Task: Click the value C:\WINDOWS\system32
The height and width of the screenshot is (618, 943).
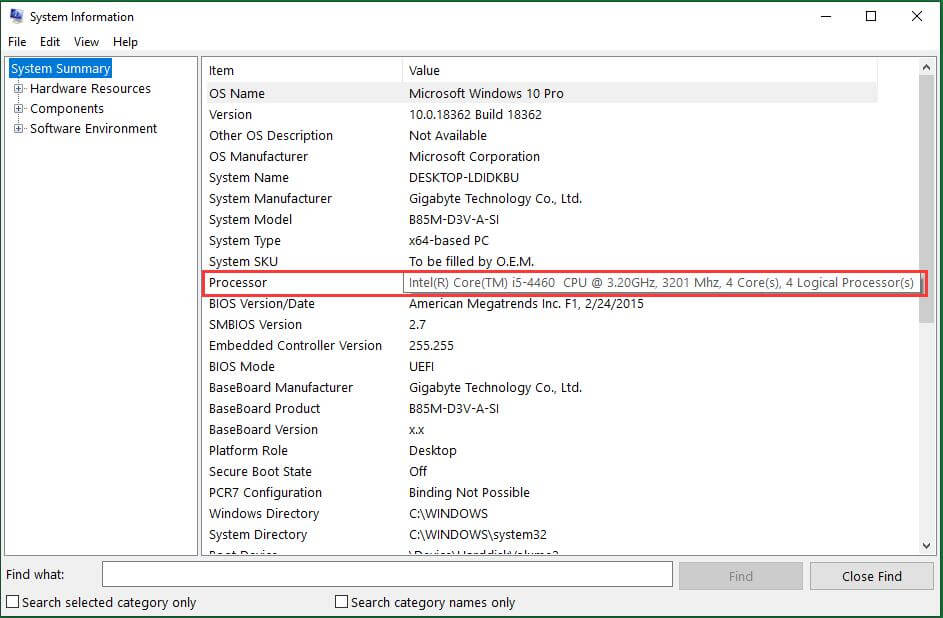Action: click(478, 534)
